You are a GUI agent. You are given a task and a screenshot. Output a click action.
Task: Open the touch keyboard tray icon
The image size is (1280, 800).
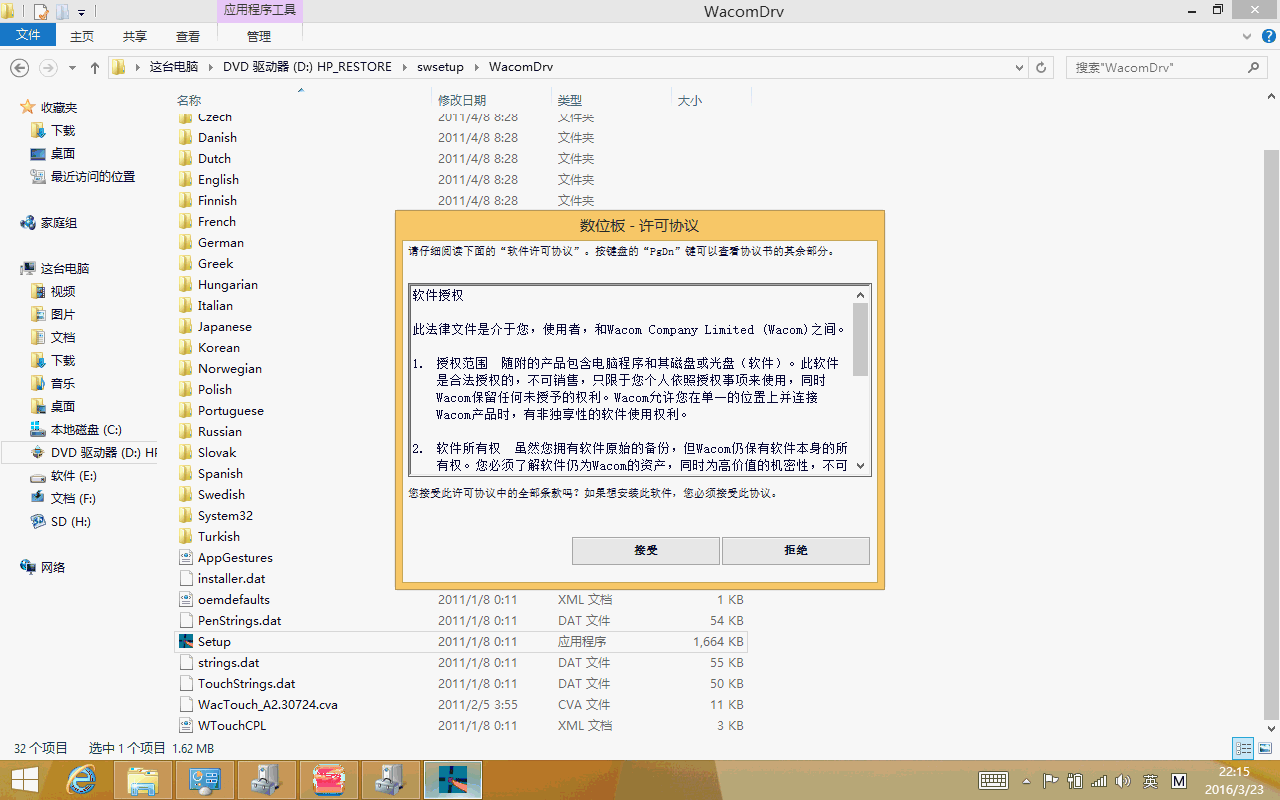point(993,781)
